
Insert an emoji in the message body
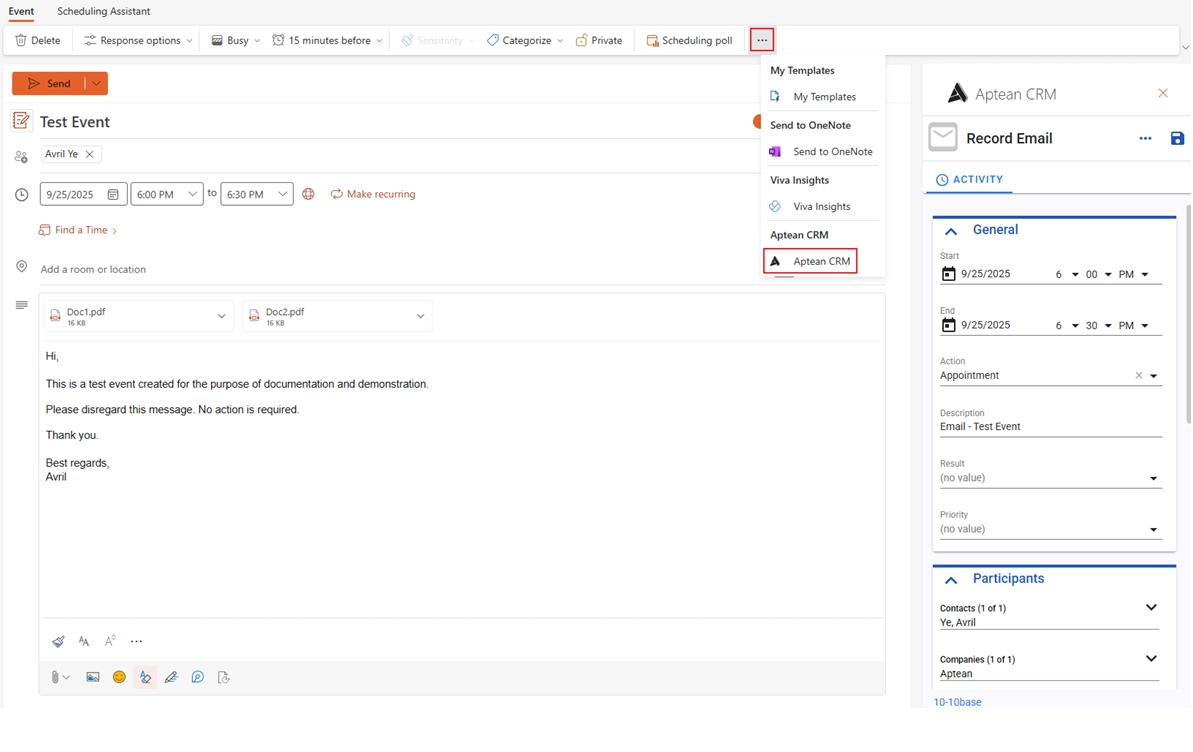[119, 677]
